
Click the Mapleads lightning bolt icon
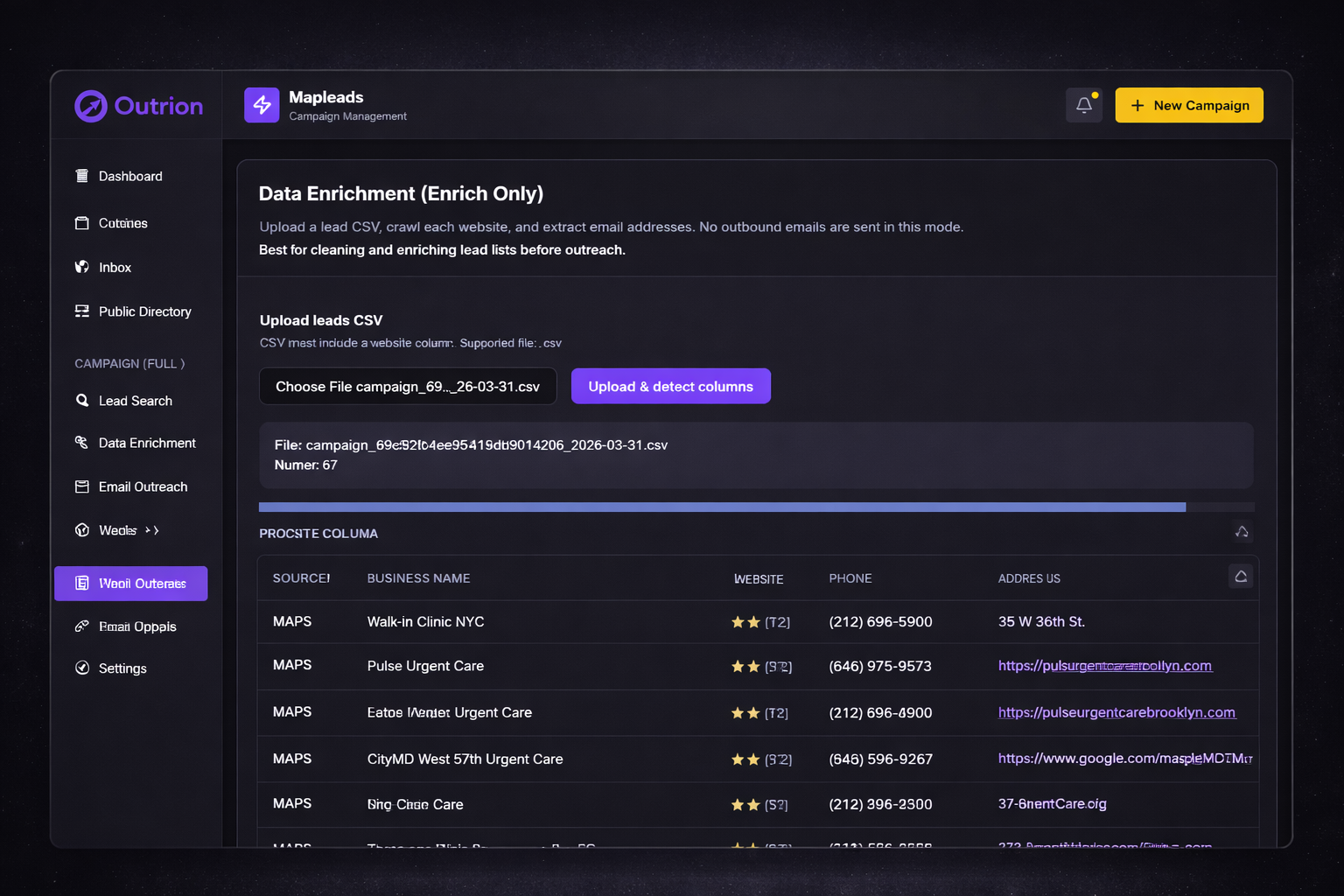(261, 104)
